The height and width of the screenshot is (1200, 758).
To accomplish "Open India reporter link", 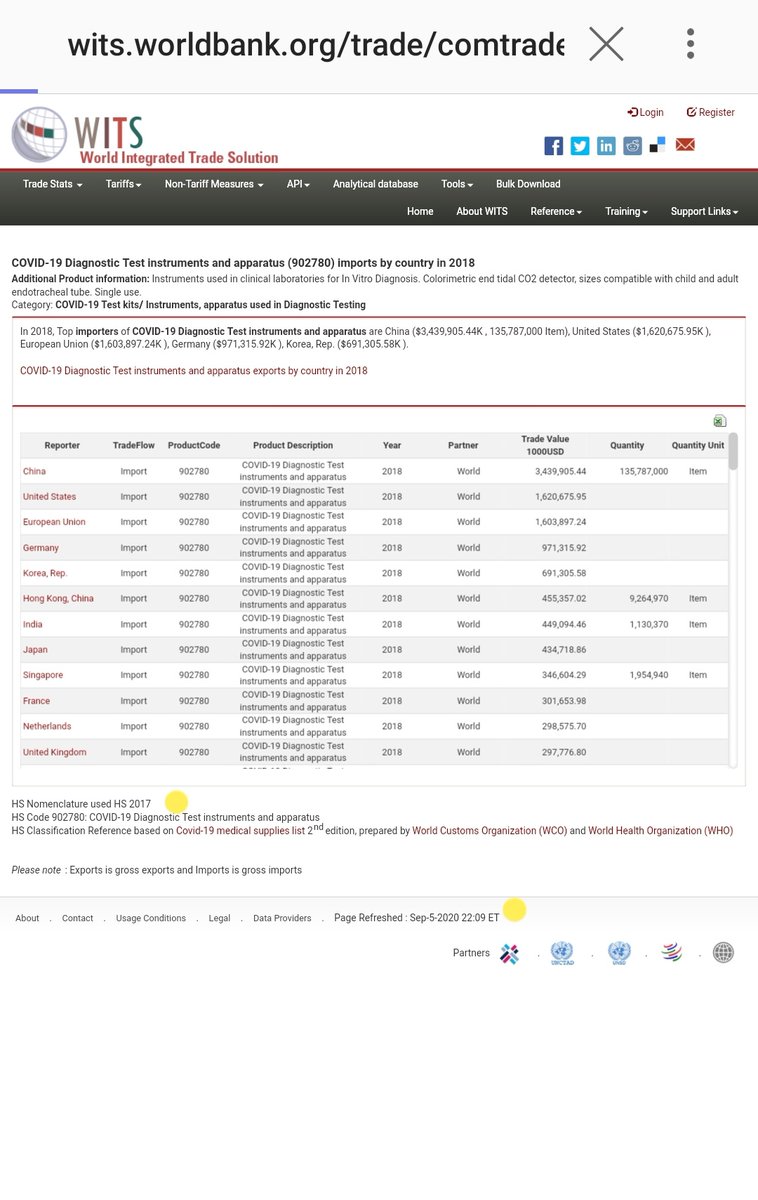I will tap(33, 624).
